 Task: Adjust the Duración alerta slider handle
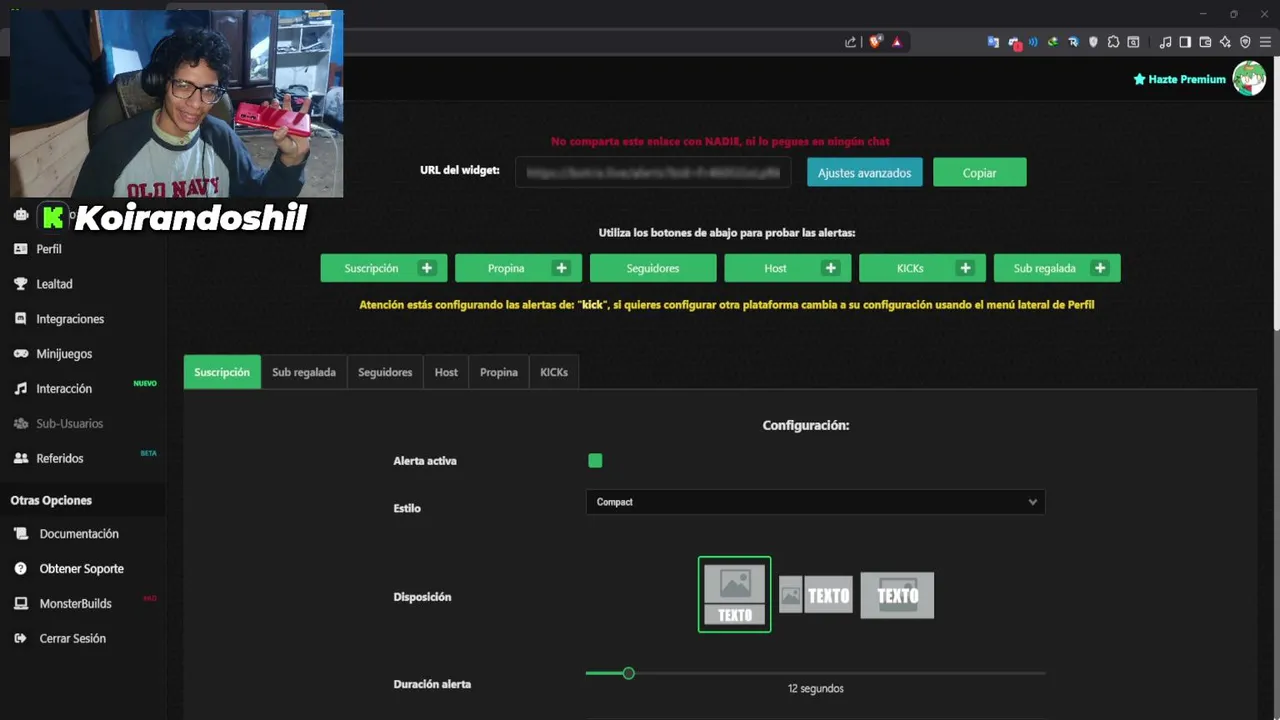[x=628, y=673]
